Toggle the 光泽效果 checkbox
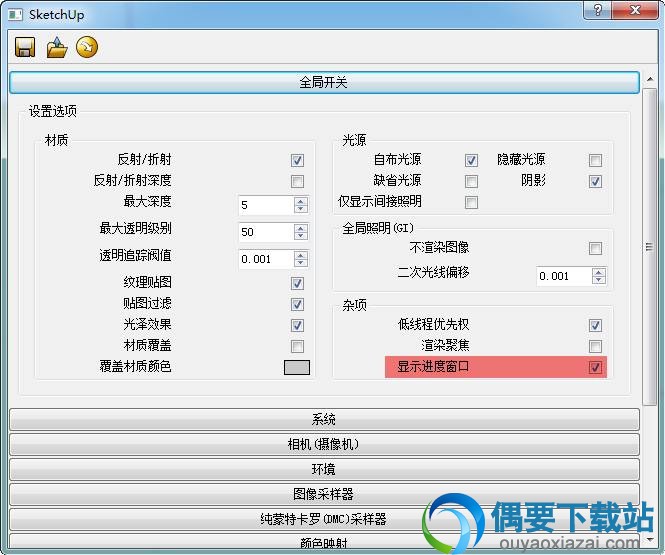Screen dimensions: 665x555 coord(297,325)
